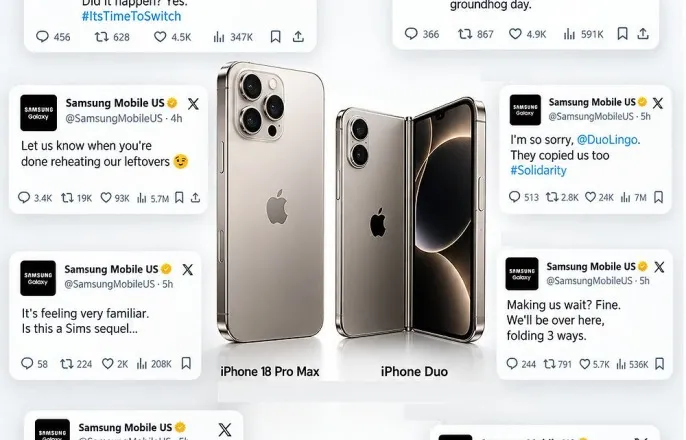The height and width of the screenshot is (440, 686).
Task: Open @SamsungMobileUS handle on the 'folding 3 ways' tweet
Action: tap(589, 281)
